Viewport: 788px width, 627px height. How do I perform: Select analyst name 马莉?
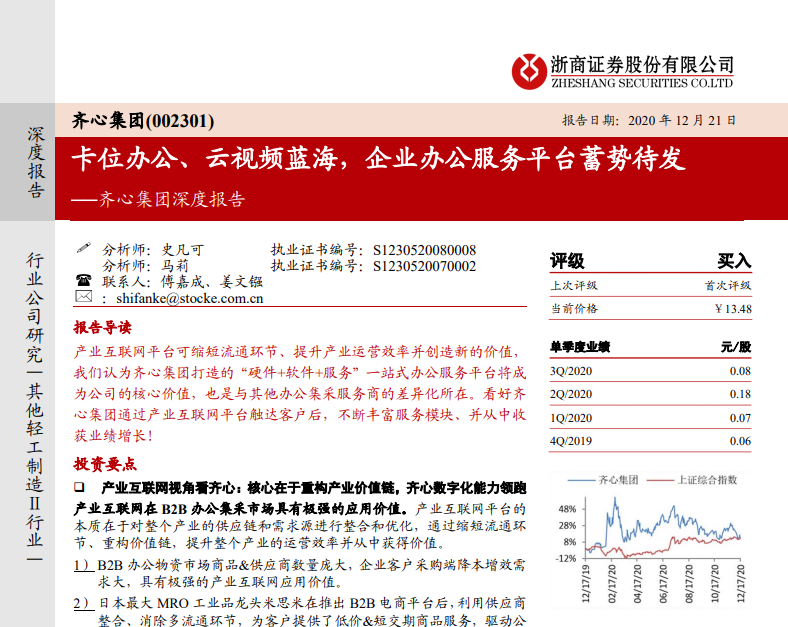[175, 266]
